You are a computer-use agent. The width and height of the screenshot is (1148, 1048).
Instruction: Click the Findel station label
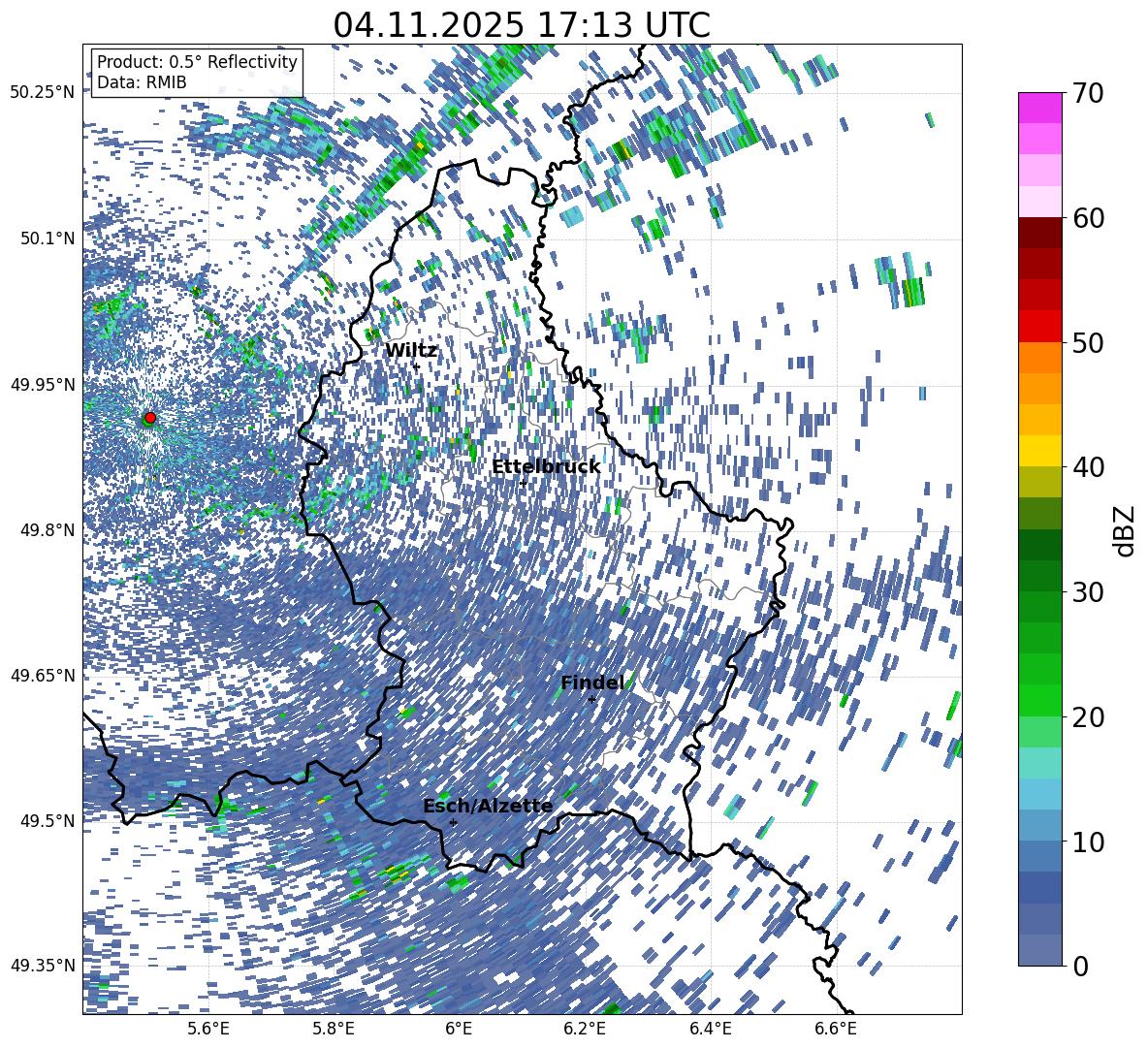point(592,683)
